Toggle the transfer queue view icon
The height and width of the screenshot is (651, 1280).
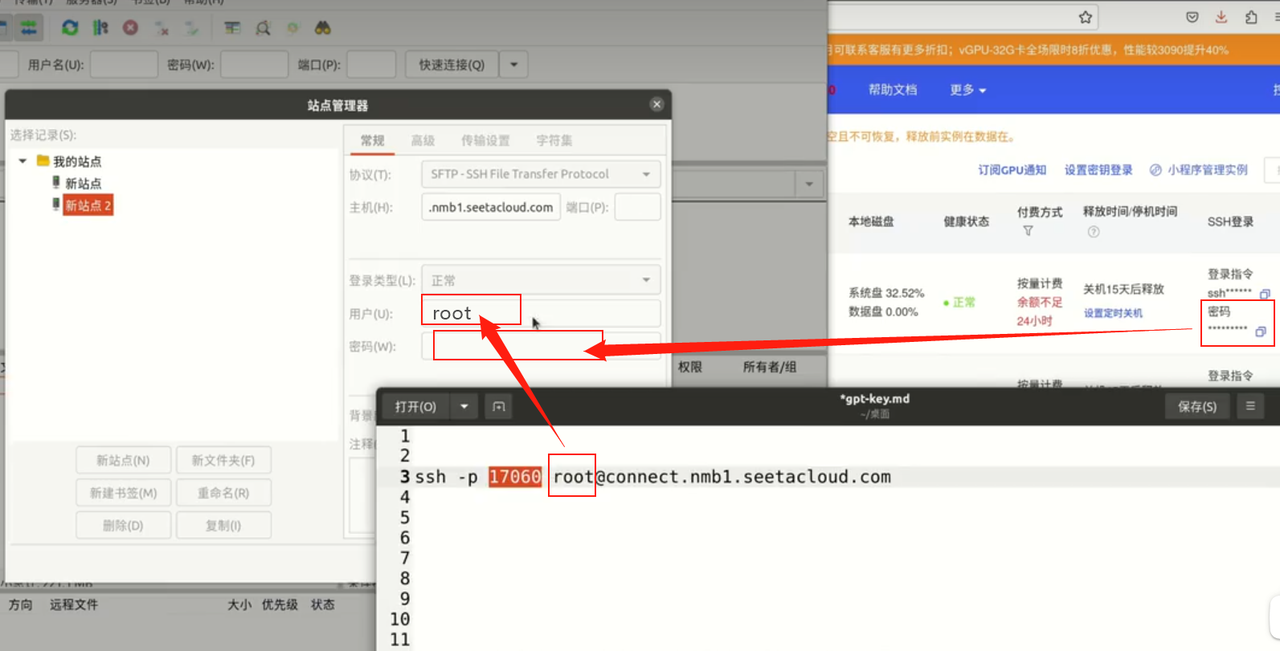click(x=29, y=27)
